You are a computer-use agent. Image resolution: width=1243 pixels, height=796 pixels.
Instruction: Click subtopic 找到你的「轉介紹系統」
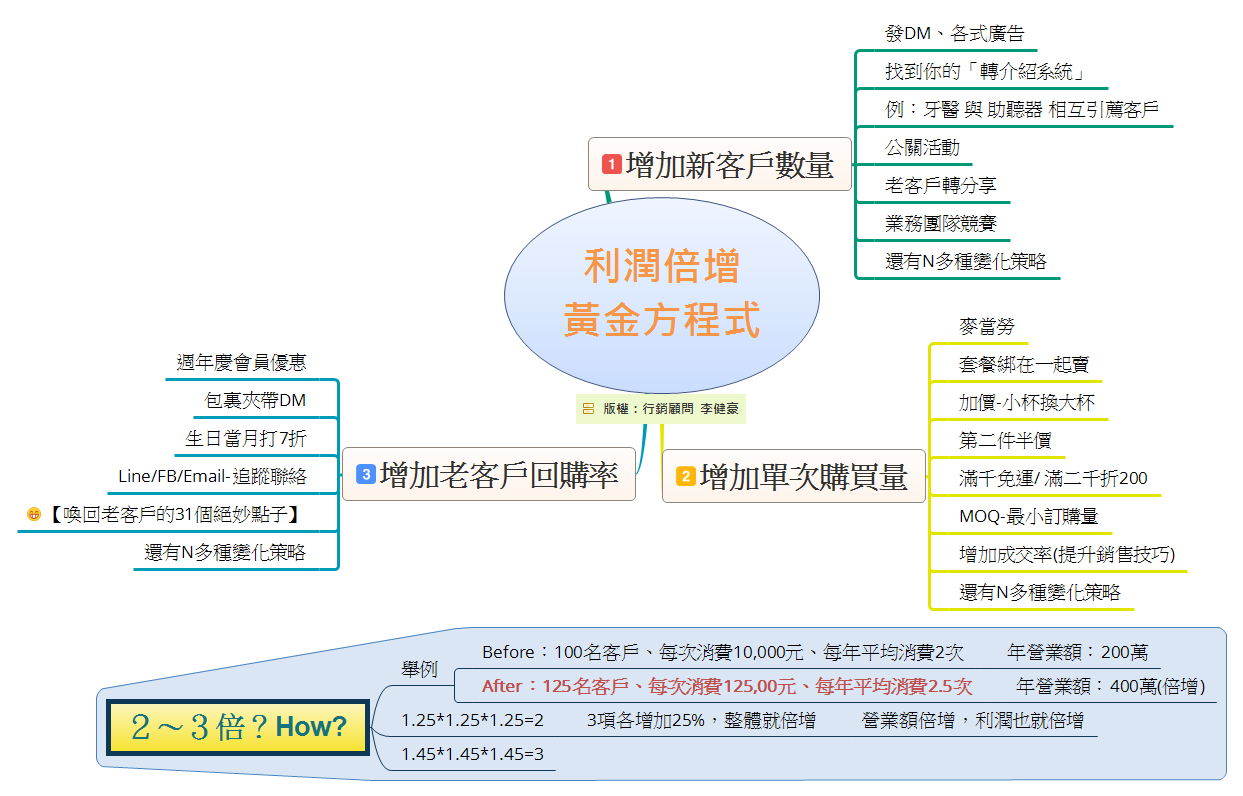[986, 72]
